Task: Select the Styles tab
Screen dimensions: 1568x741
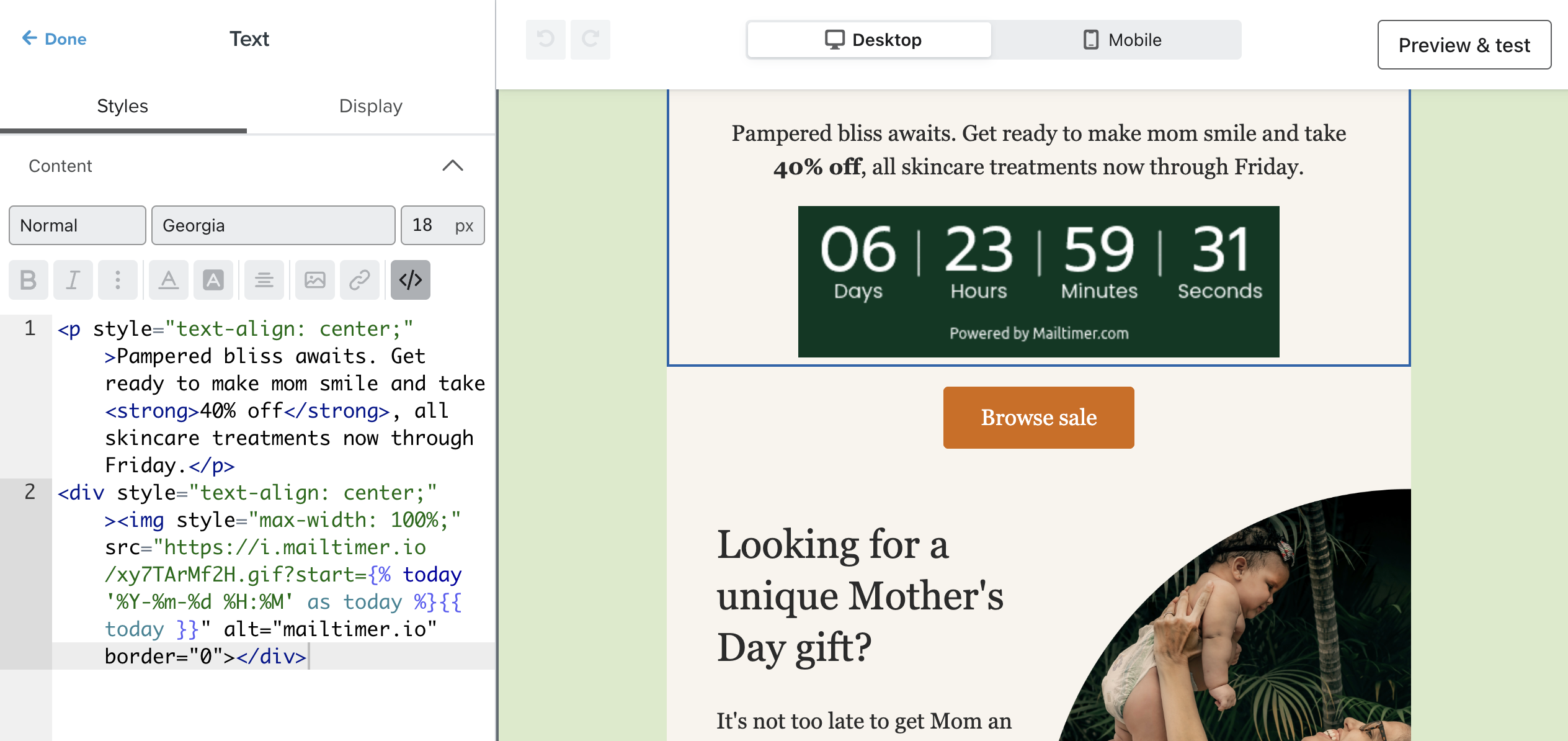Action: click(x=122, y=106)
